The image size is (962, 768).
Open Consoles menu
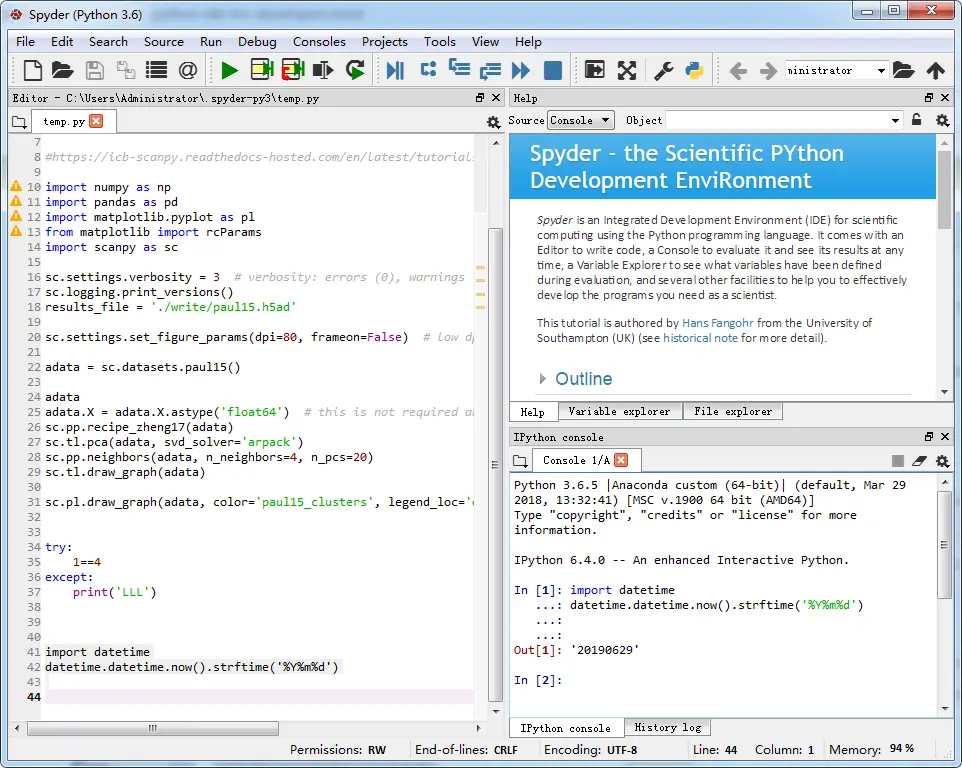pos(319,42)
